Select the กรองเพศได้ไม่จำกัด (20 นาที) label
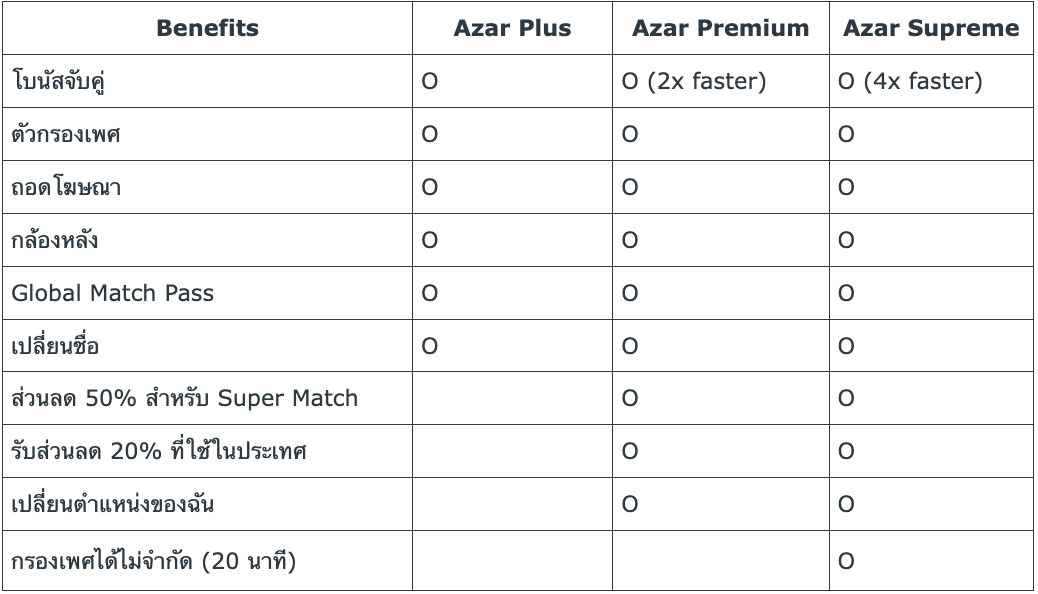1038x594 pixels. click(x=154, y=561)
